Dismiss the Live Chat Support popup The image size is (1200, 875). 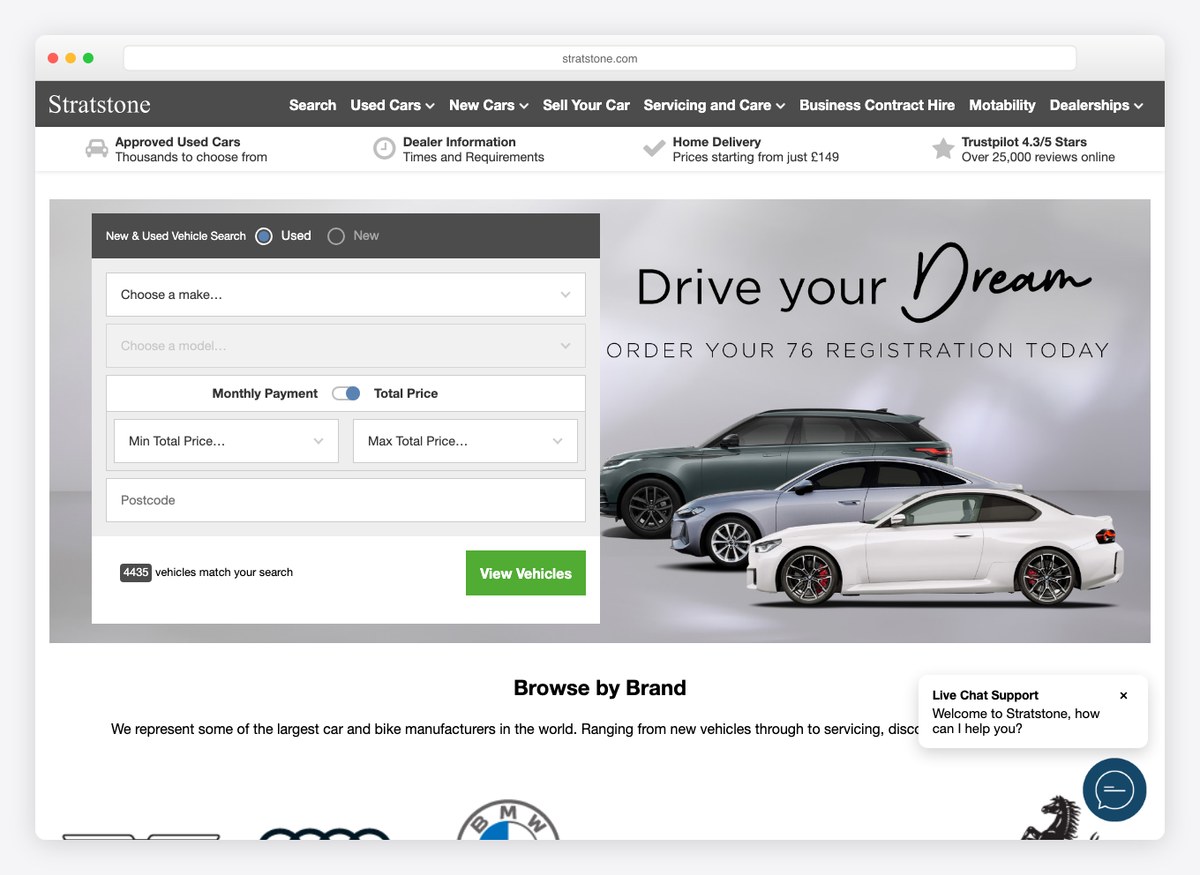click(1123, 695)
